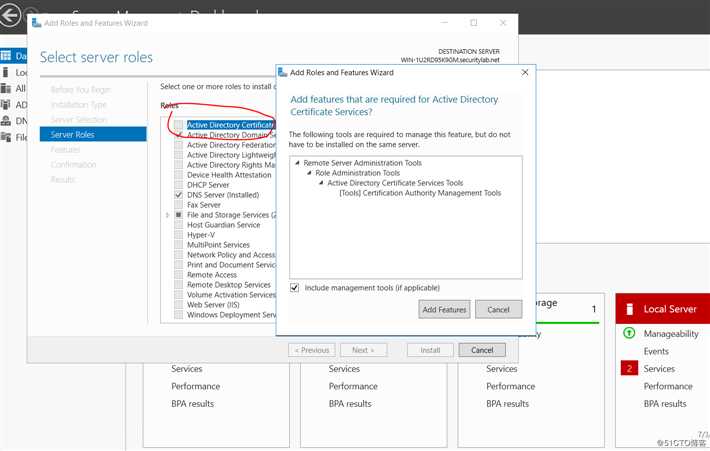This screenshot has width=710, height=451.
Task: Collapse Role Administration Tools node
Action: [309, 173]
